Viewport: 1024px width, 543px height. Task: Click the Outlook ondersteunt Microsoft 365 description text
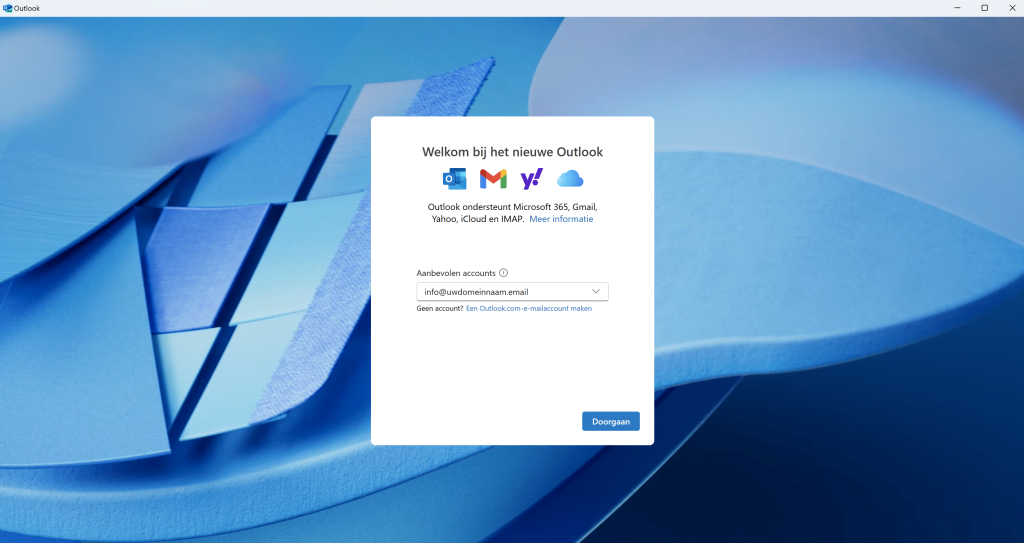513,213
